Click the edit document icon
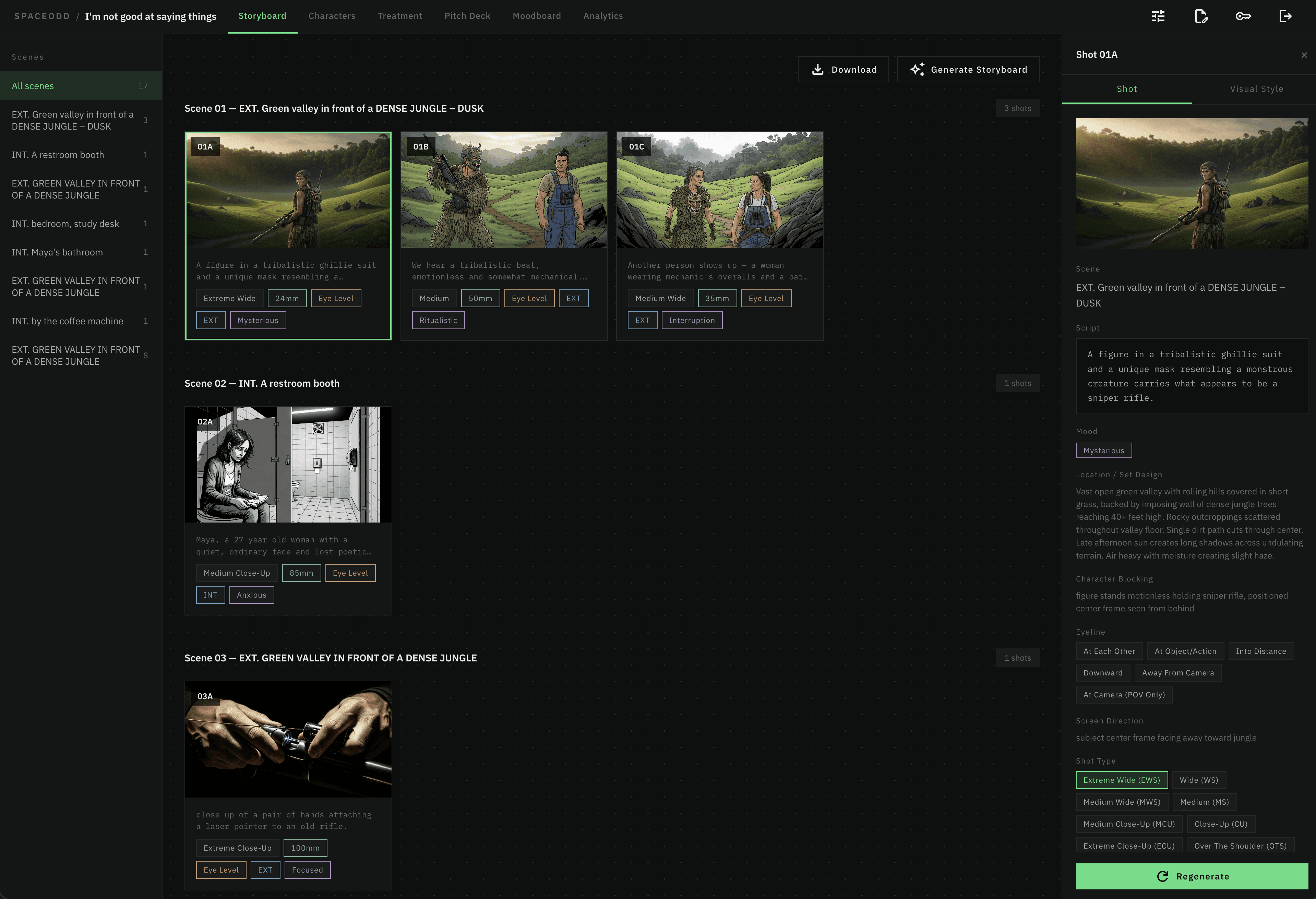The image size is (1316, 899). point(1200,16)
